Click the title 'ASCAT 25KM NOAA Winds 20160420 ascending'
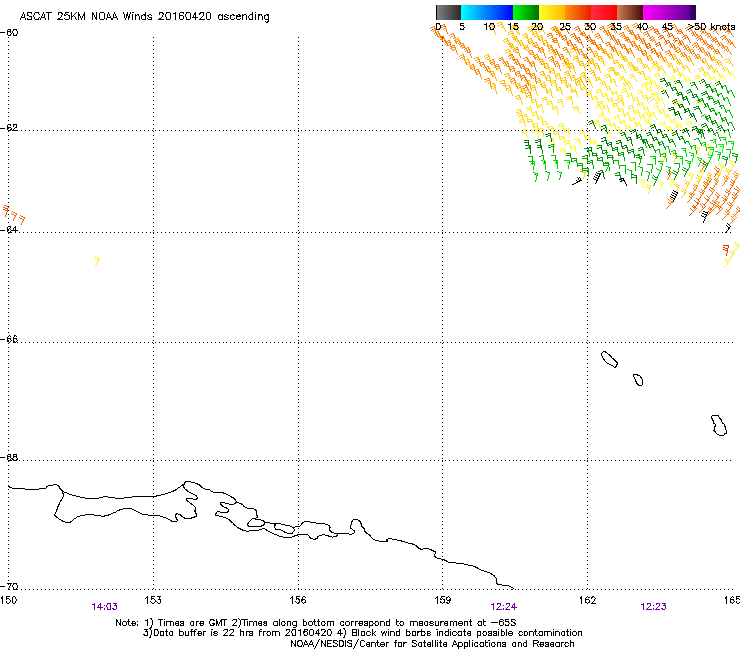Viewport: 740px width, 650px height. (x=144, y=17)
